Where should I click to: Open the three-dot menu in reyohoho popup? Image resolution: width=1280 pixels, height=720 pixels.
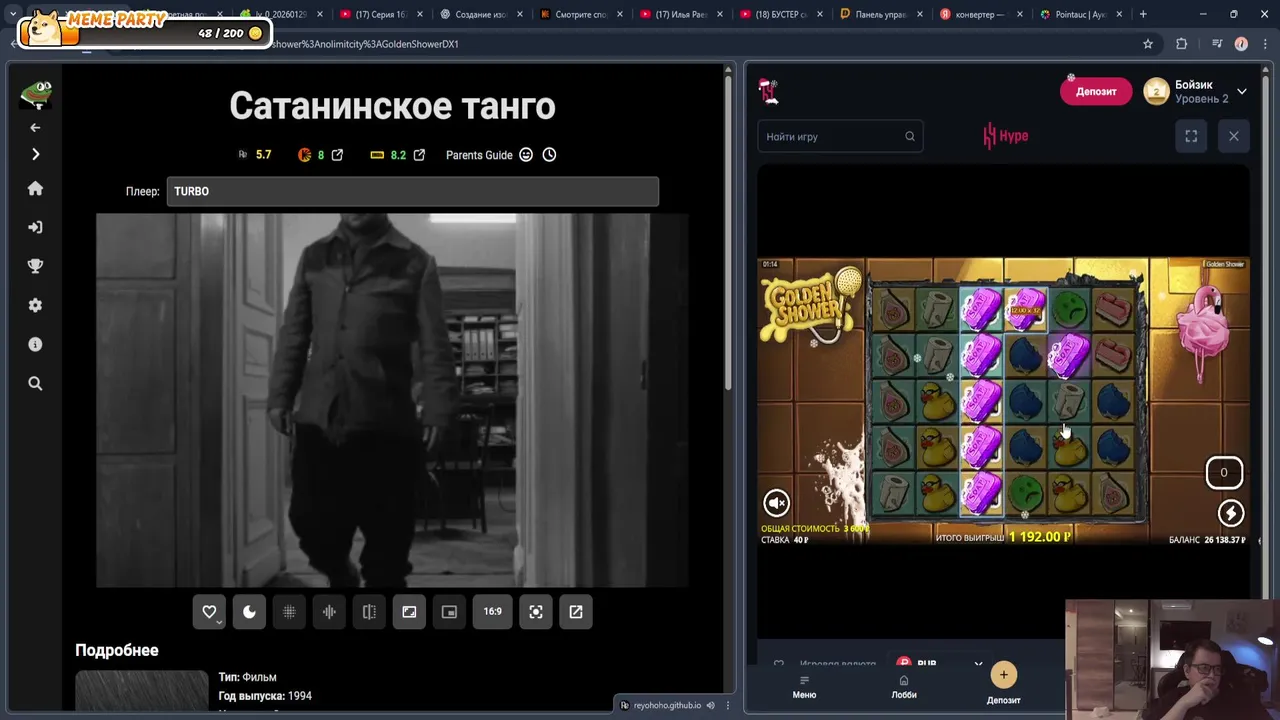point(727,705)
